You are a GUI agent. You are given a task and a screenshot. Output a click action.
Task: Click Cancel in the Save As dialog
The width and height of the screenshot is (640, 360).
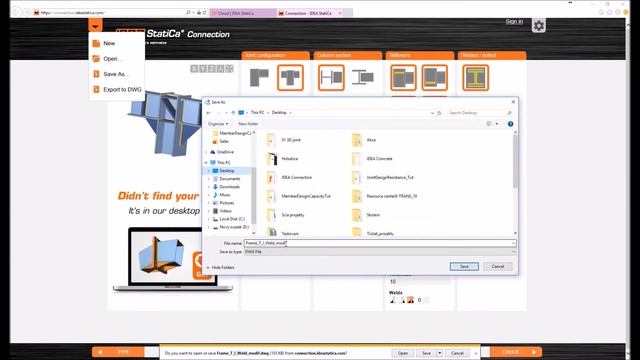(x=498, y=267)
